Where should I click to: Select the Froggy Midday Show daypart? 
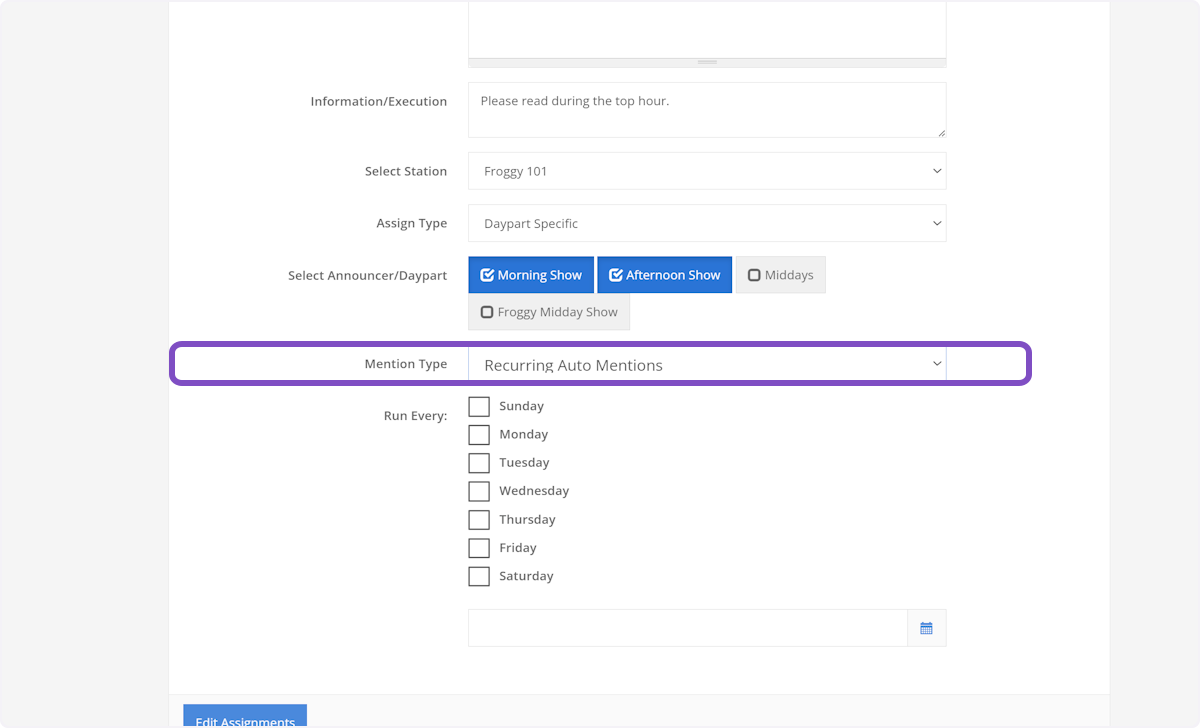pos(548,312)
